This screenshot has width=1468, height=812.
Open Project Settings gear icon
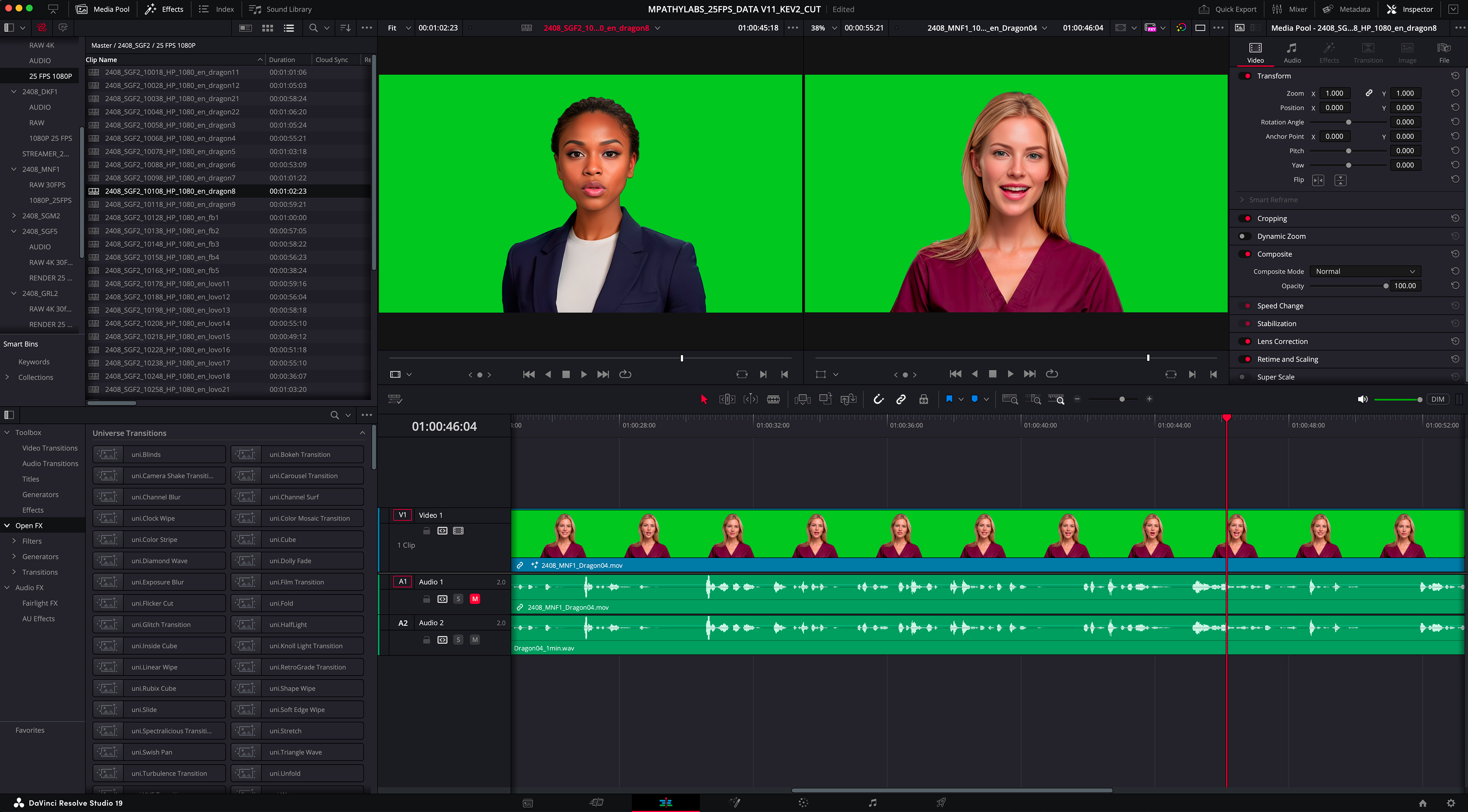pyautogui.click(x=1451, y=803)
